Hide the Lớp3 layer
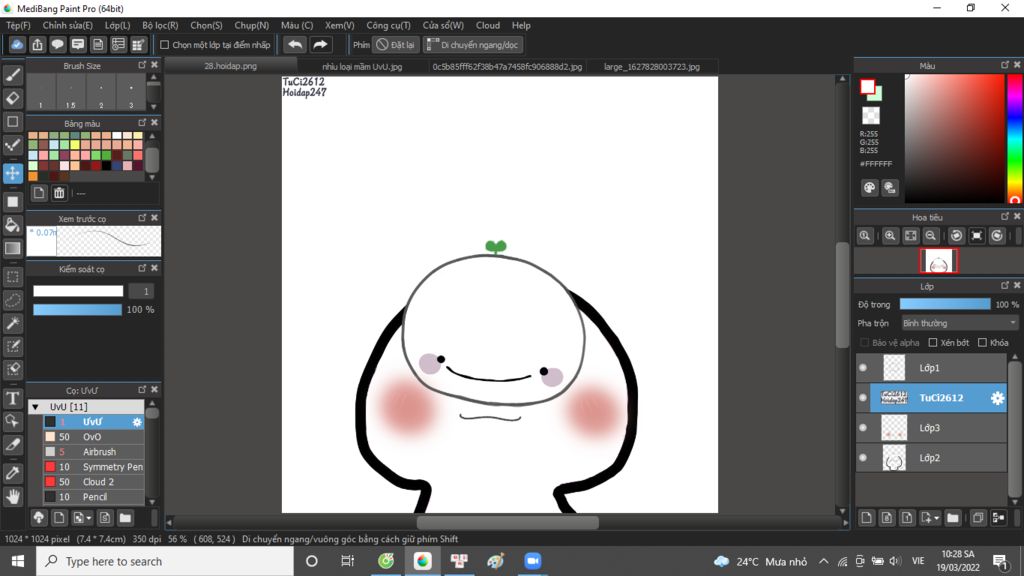This screenshot has width=1024, height=576. 863,428
